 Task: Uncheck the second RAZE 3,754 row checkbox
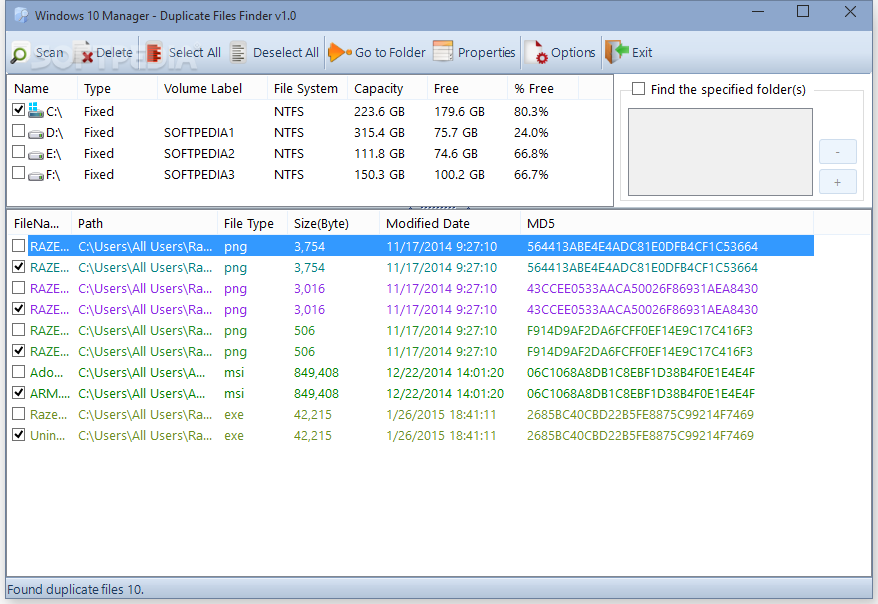click(x=18, y=267)
